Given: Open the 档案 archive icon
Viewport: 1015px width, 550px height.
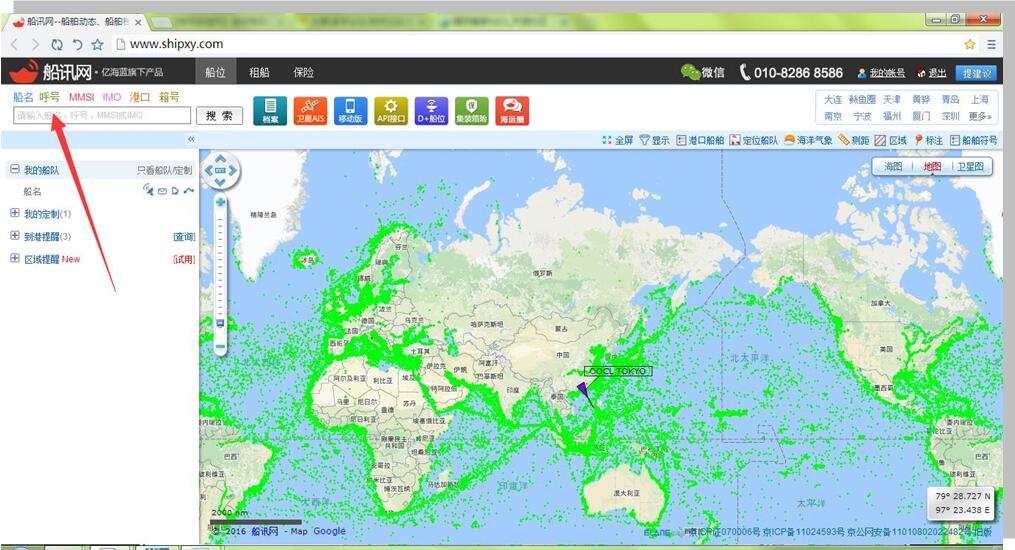Looking at the screenshot, I should [270, 110].
